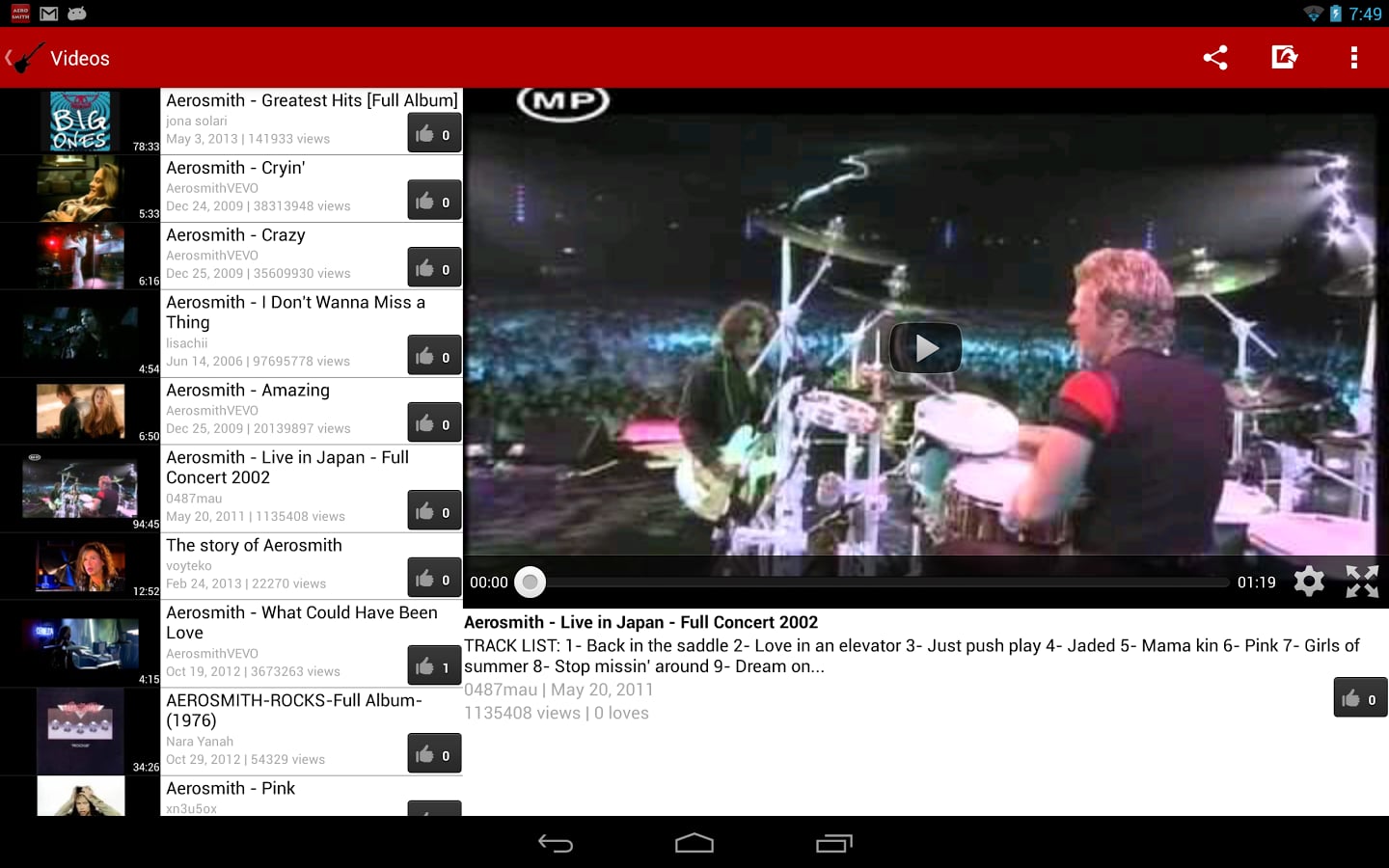
Task: Click '0487mau | May 20, 2011' under description
Action: point(558,690)
